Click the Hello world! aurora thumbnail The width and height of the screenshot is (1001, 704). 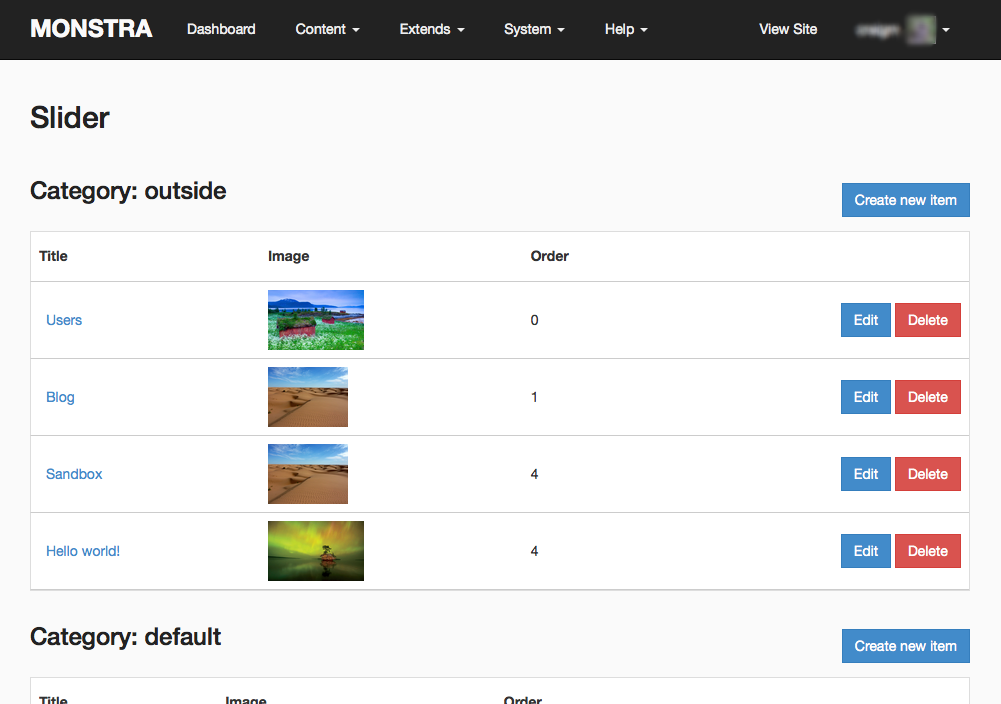tap(315, 551)
